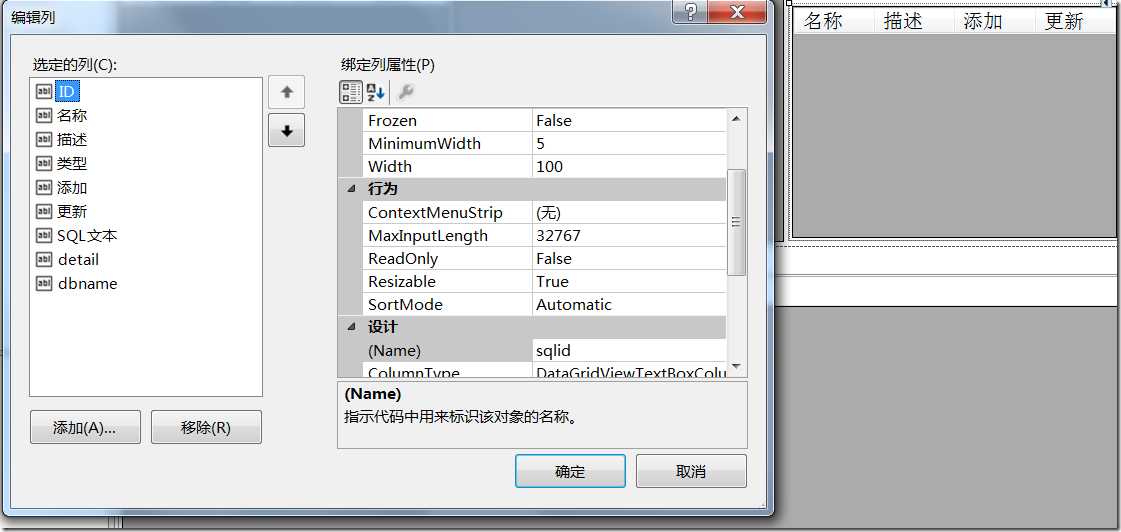1121x532 pixels.
Task: Close the 编辑列 dialog
Action: pos(739,11)
